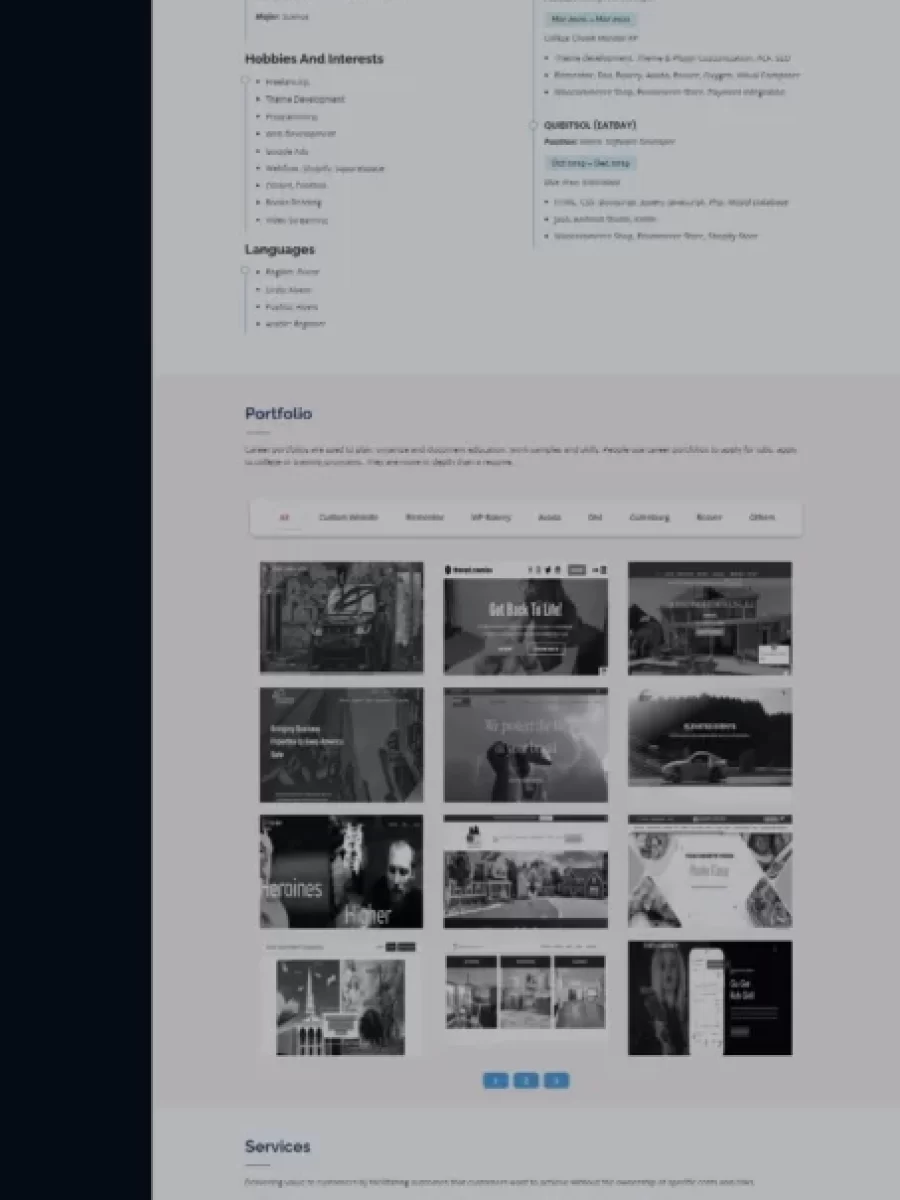Click pagination button 1
The height and width of the screenshot is (1200, 900).
496,1080
